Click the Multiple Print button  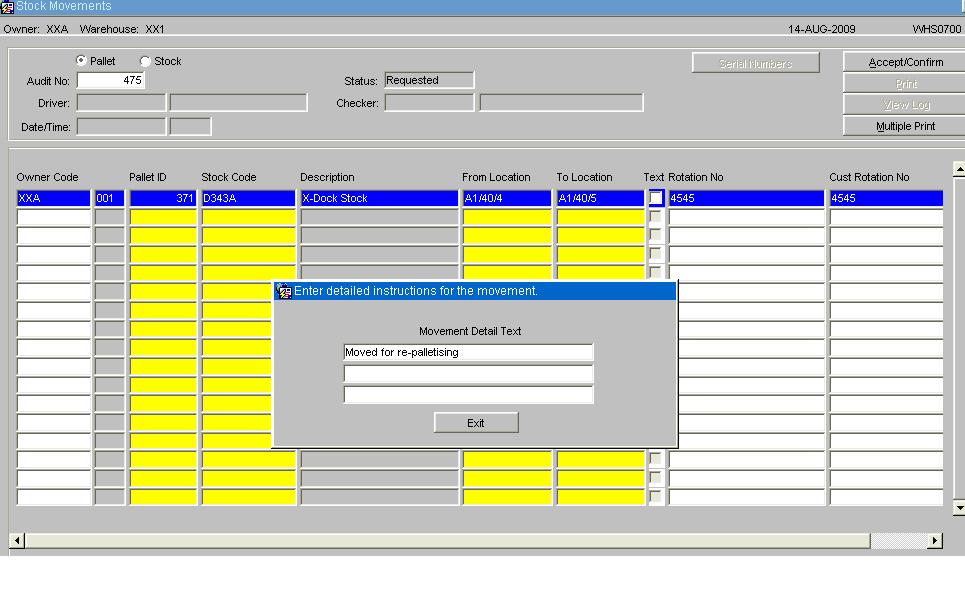point(905,126)
